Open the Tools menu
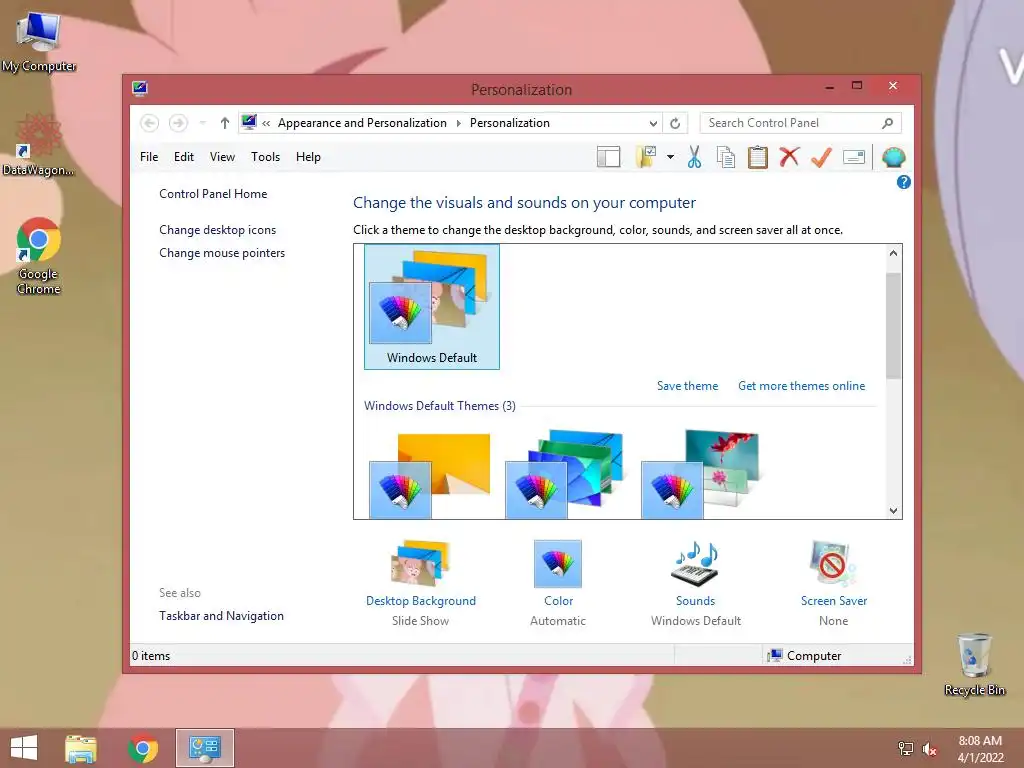 (265, 157)
